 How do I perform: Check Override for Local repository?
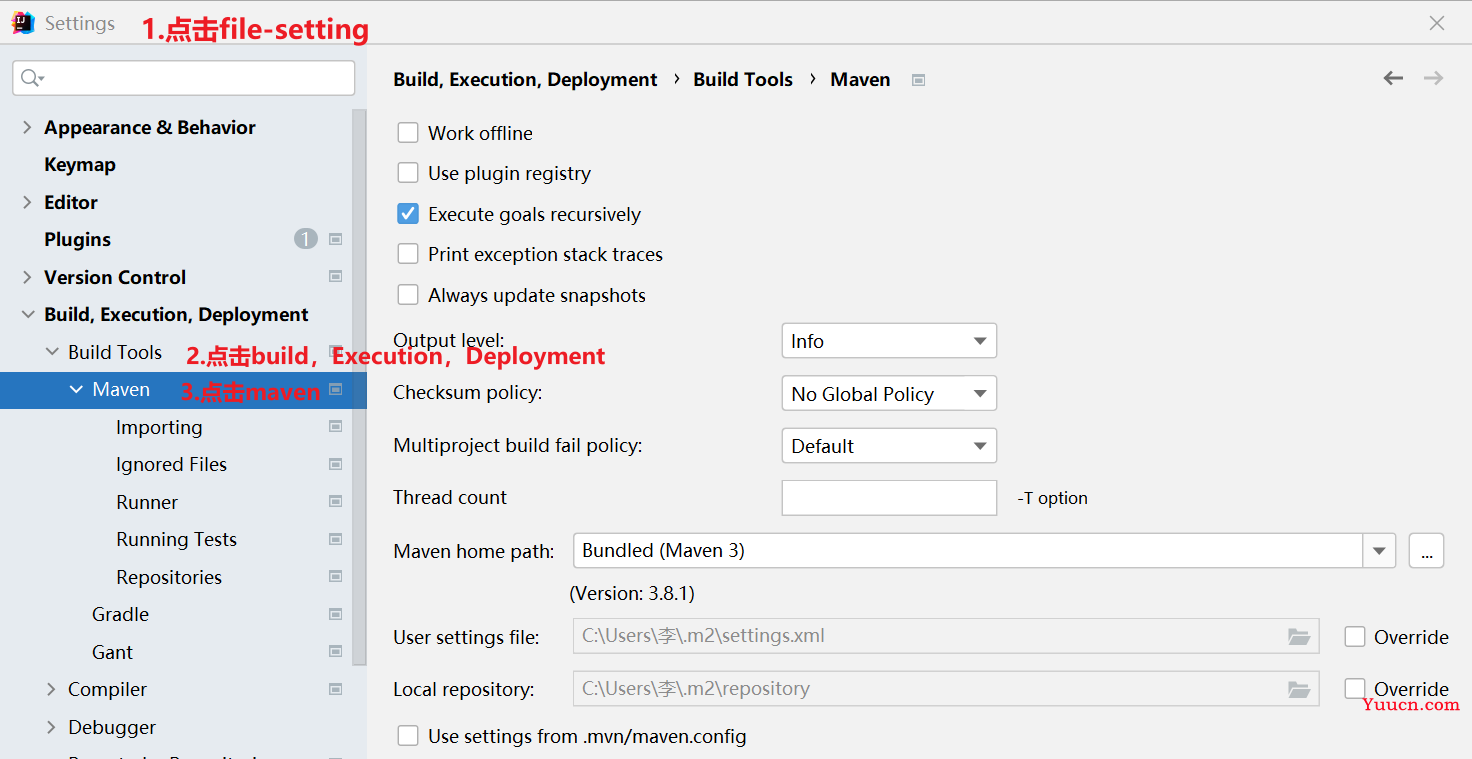point(1355,688)
